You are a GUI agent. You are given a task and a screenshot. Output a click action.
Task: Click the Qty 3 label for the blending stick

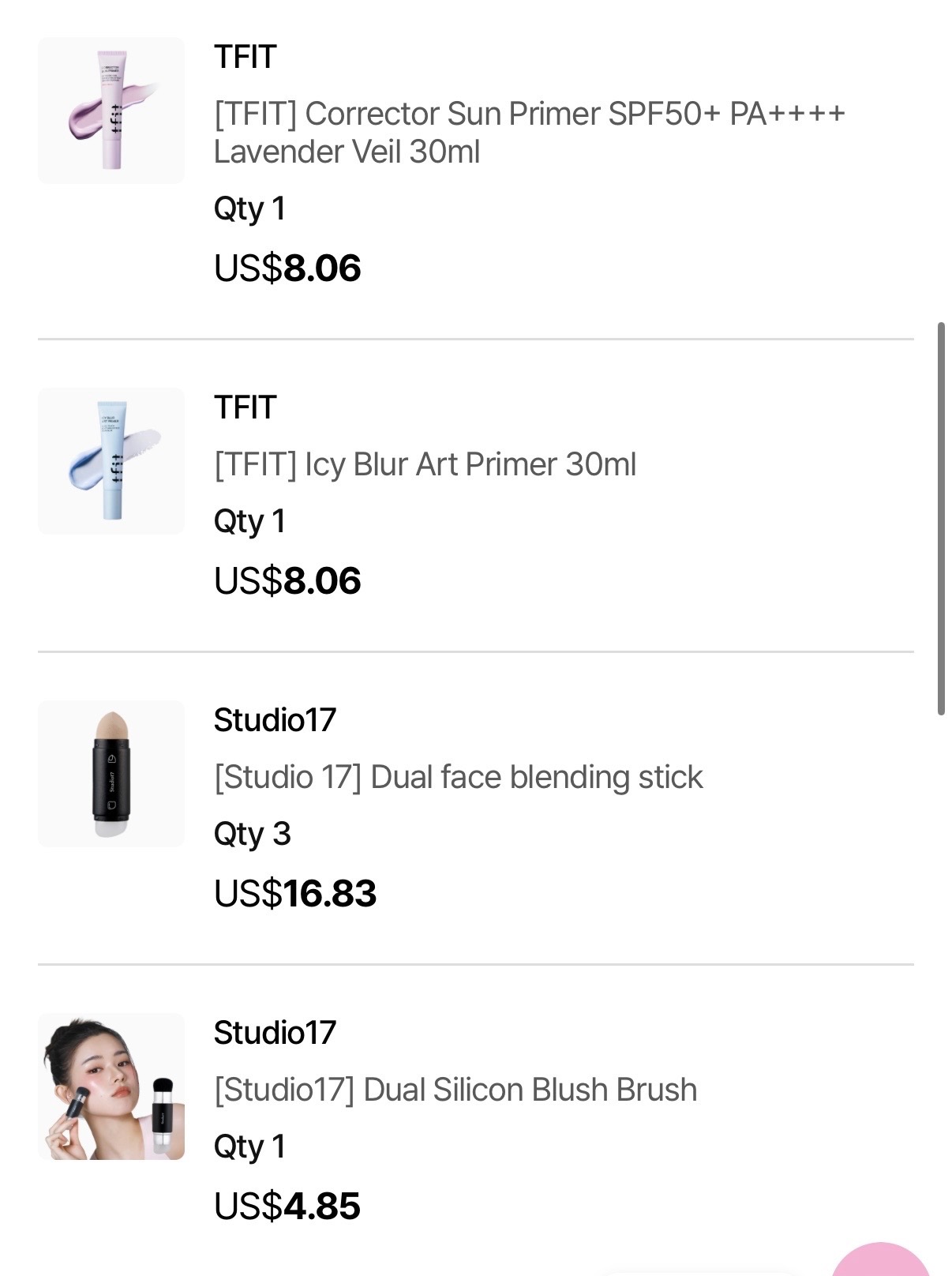(253, 834)
